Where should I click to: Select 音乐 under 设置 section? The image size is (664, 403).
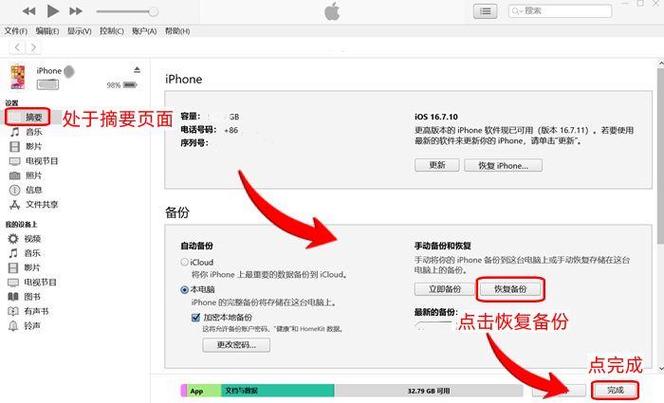point(26,132)
